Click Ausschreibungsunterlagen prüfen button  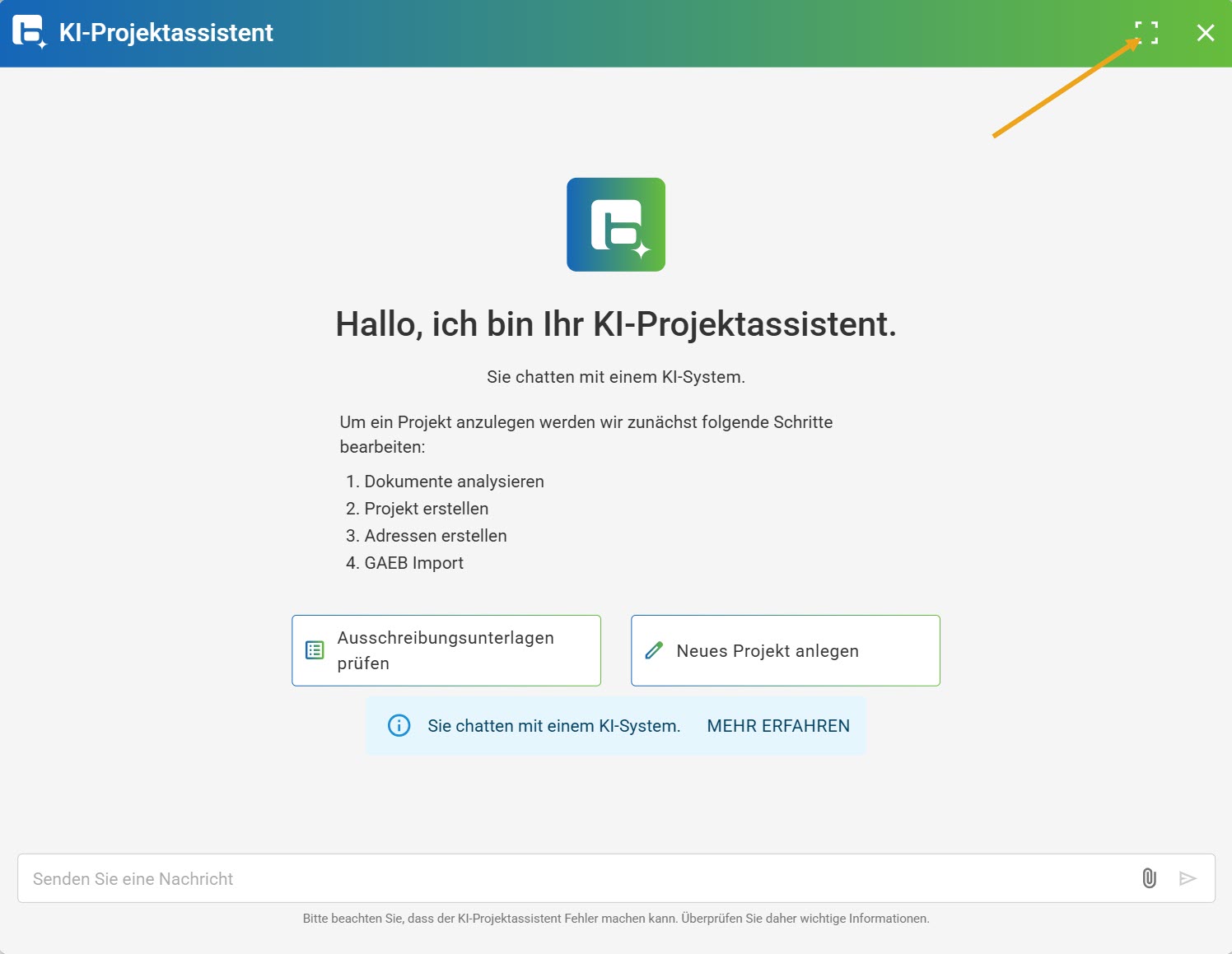click(x=446, y=650)
